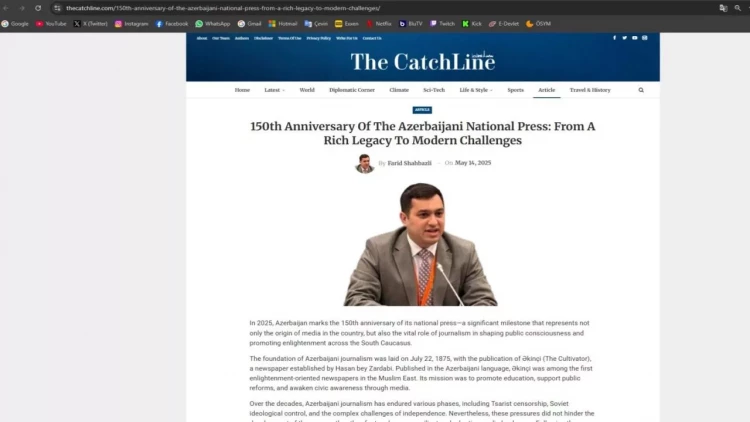This screenshot has height=422, width=750.
Task: Open The CatchLine Facebook page icon
Action: point(616,38)
